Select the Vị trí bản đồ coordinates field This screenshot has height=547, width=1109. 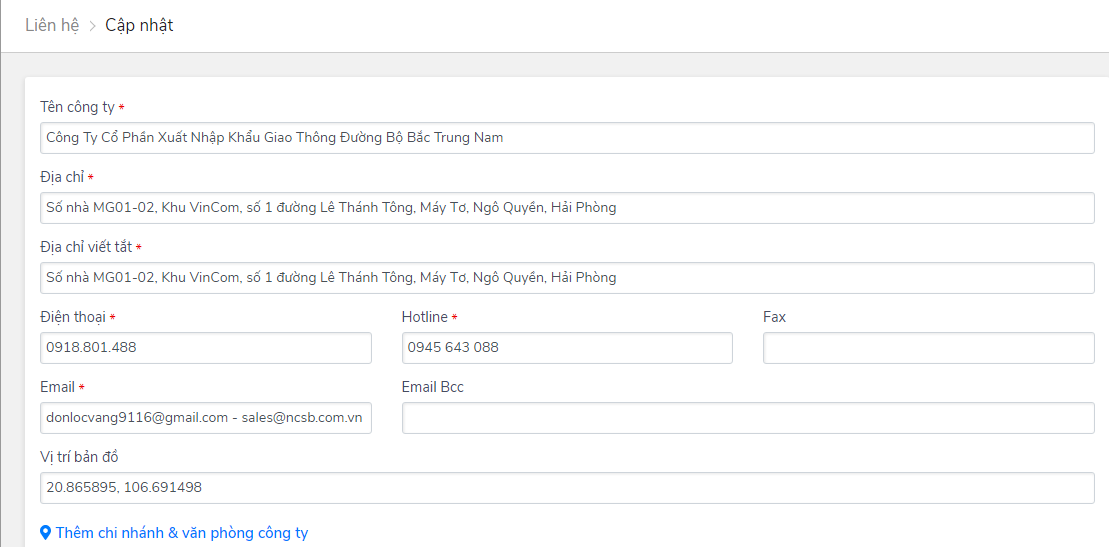[567, 488]
